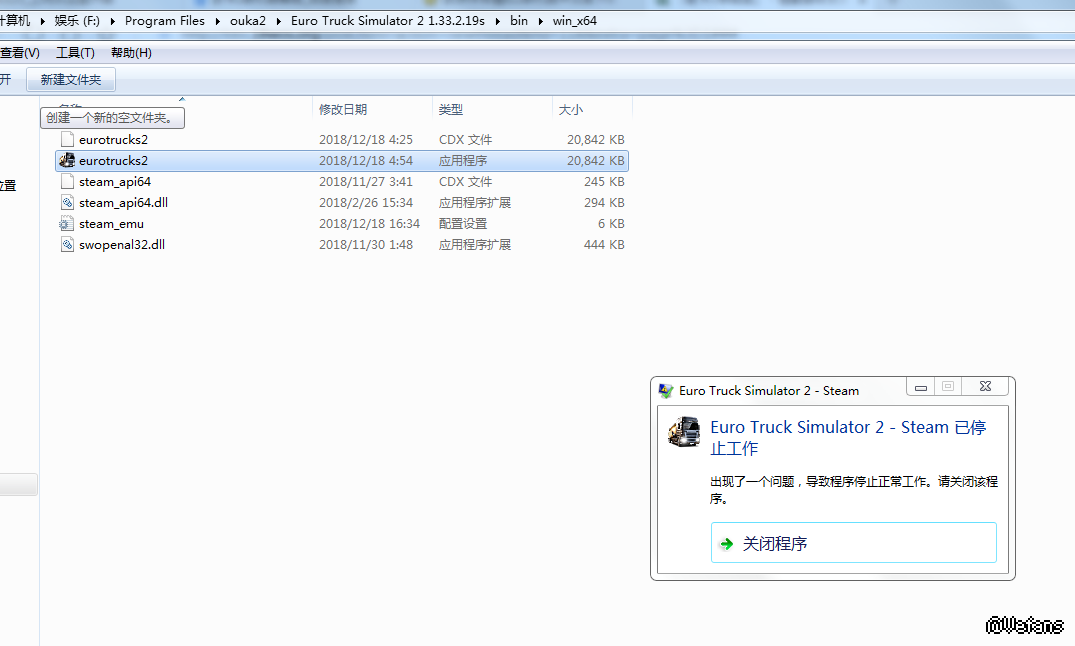Close the Euro Truck Simulator 2 error dialog
Image resolution: width=1075 pixels, height=646 pixels.
[985, 387]
